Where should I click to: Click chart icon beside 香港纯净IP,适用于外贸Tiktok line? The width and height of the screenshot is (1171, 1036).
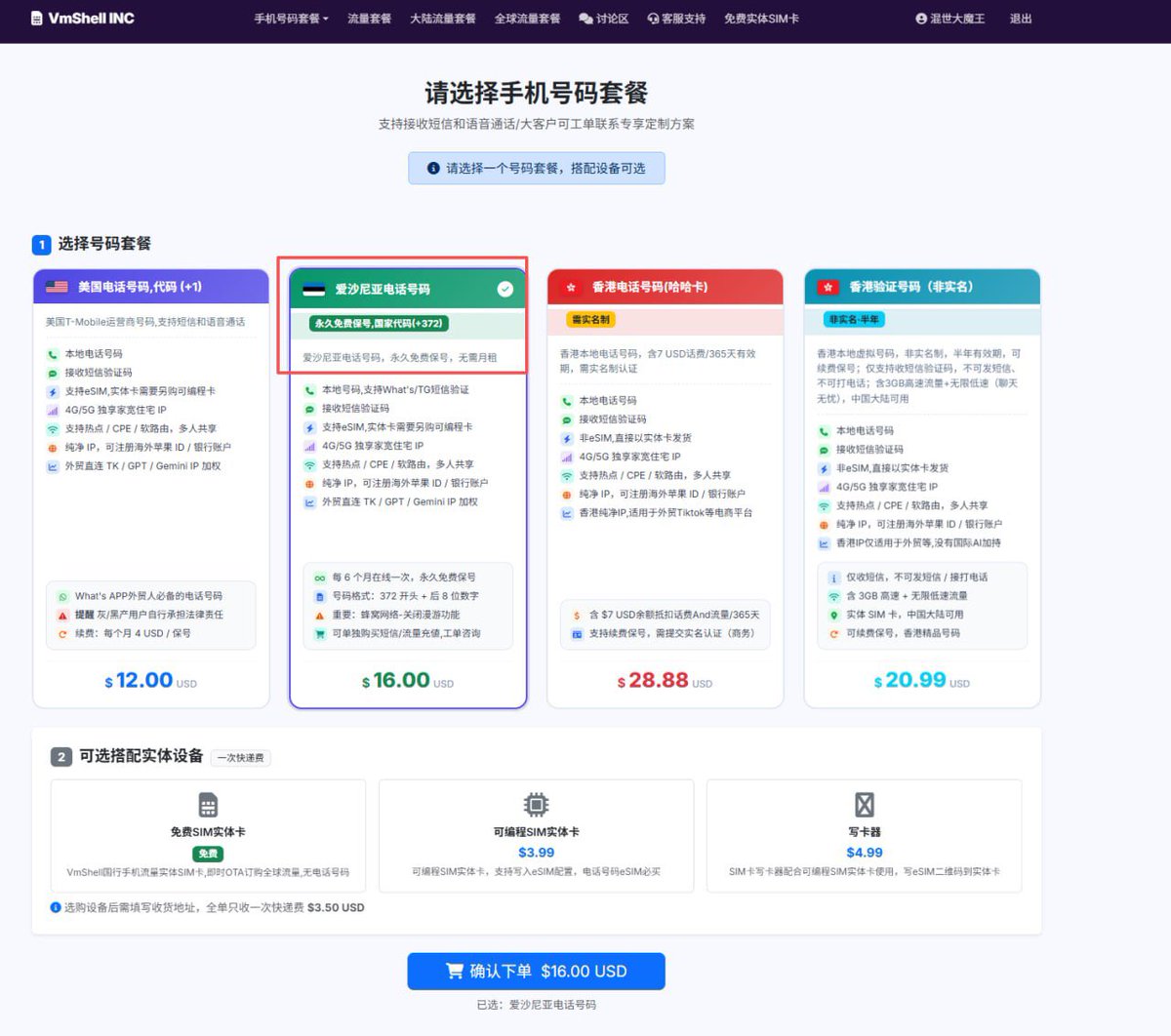(x=567, y=513)
